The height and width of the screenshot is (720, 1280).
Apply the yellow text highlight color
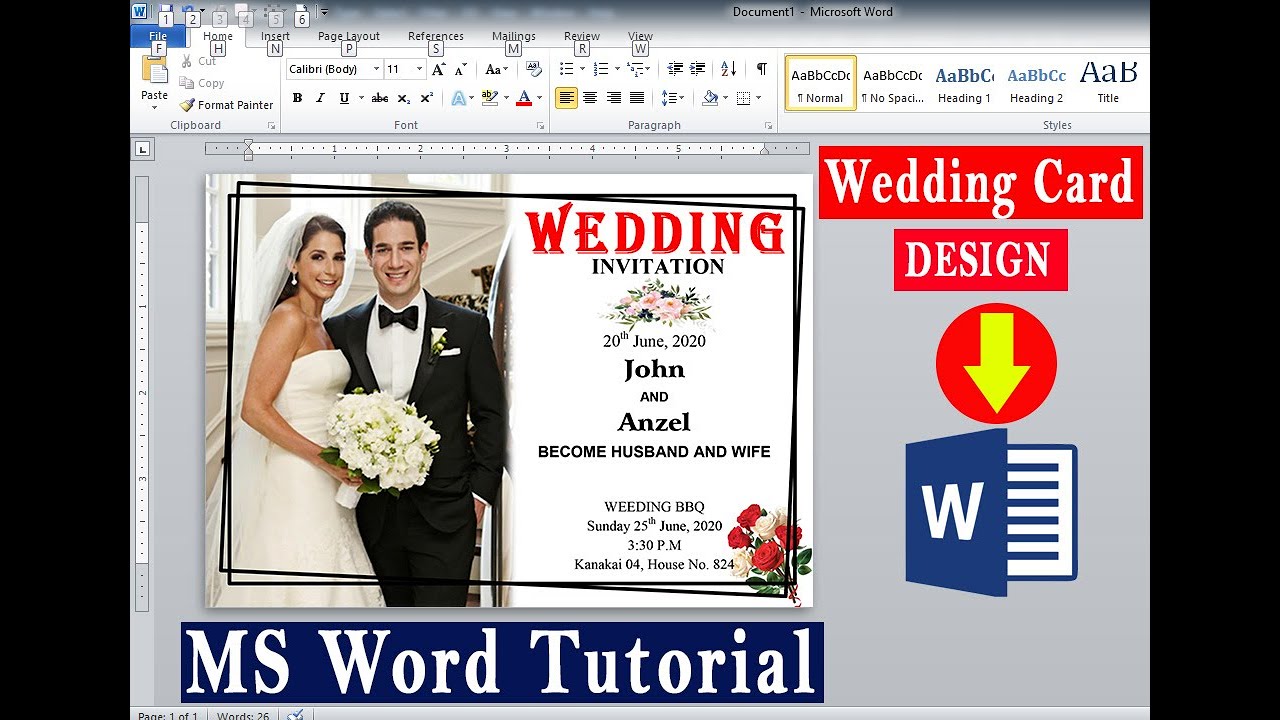[488, 98]
